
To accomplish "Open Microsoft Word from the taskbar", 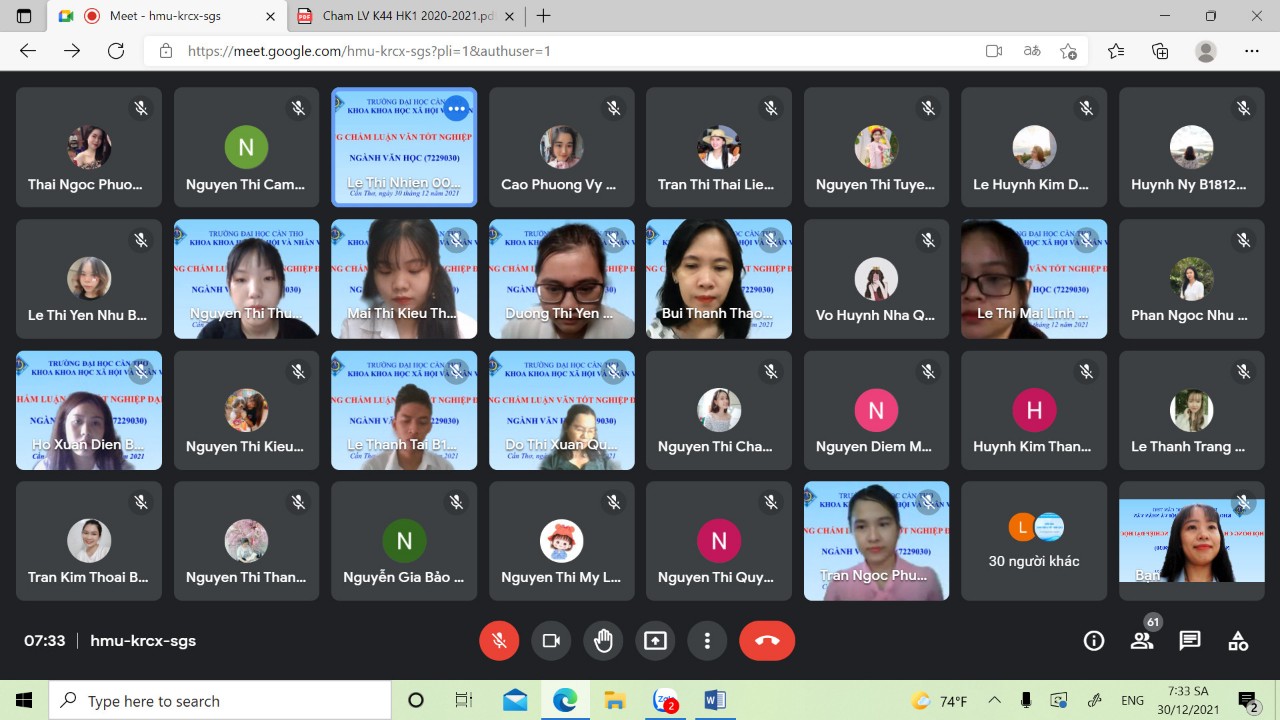I will point(715,700).
